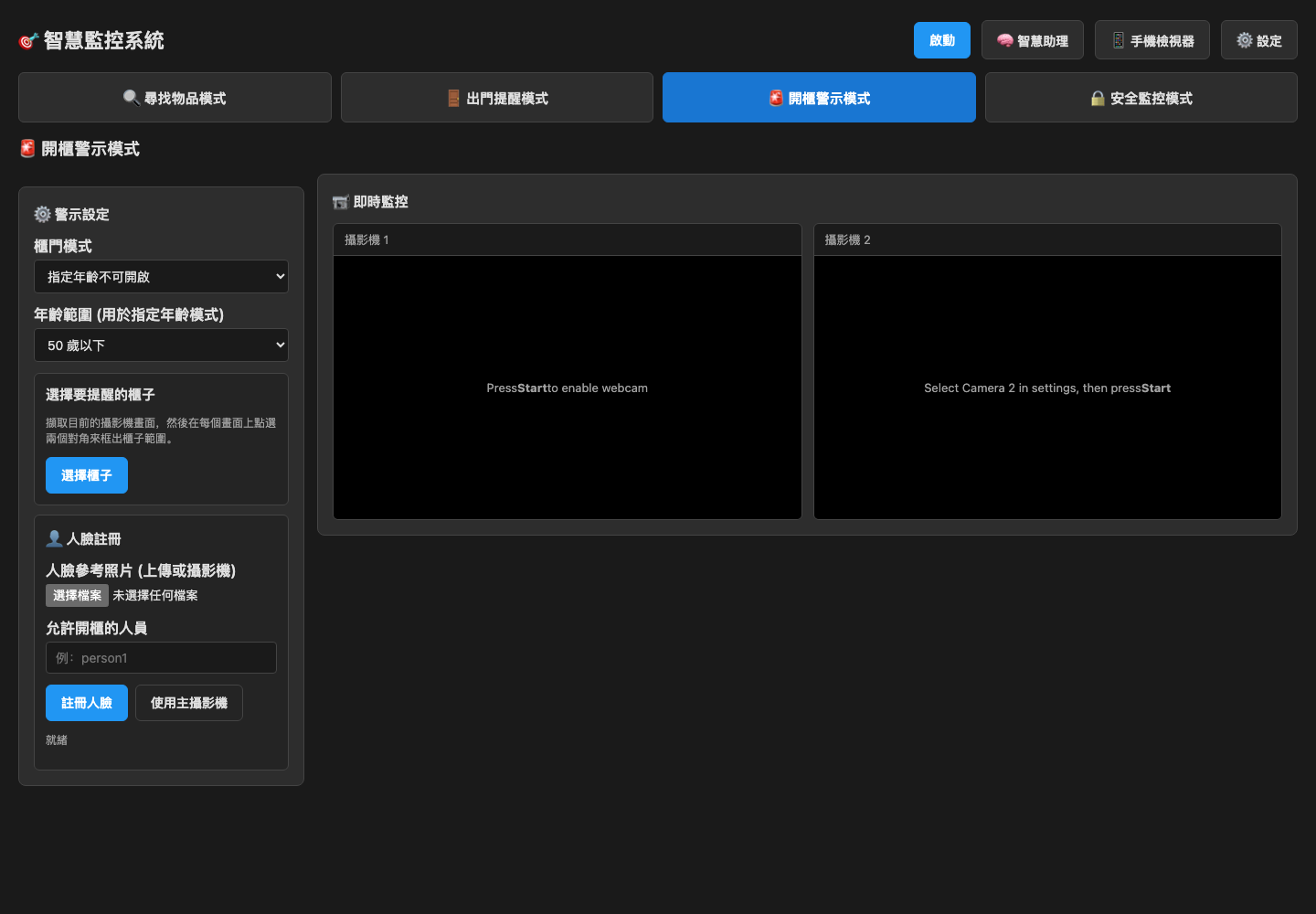Click the 選擇櫃子 button
This screenshot has width=1316, height=914.
click(87, 475)
